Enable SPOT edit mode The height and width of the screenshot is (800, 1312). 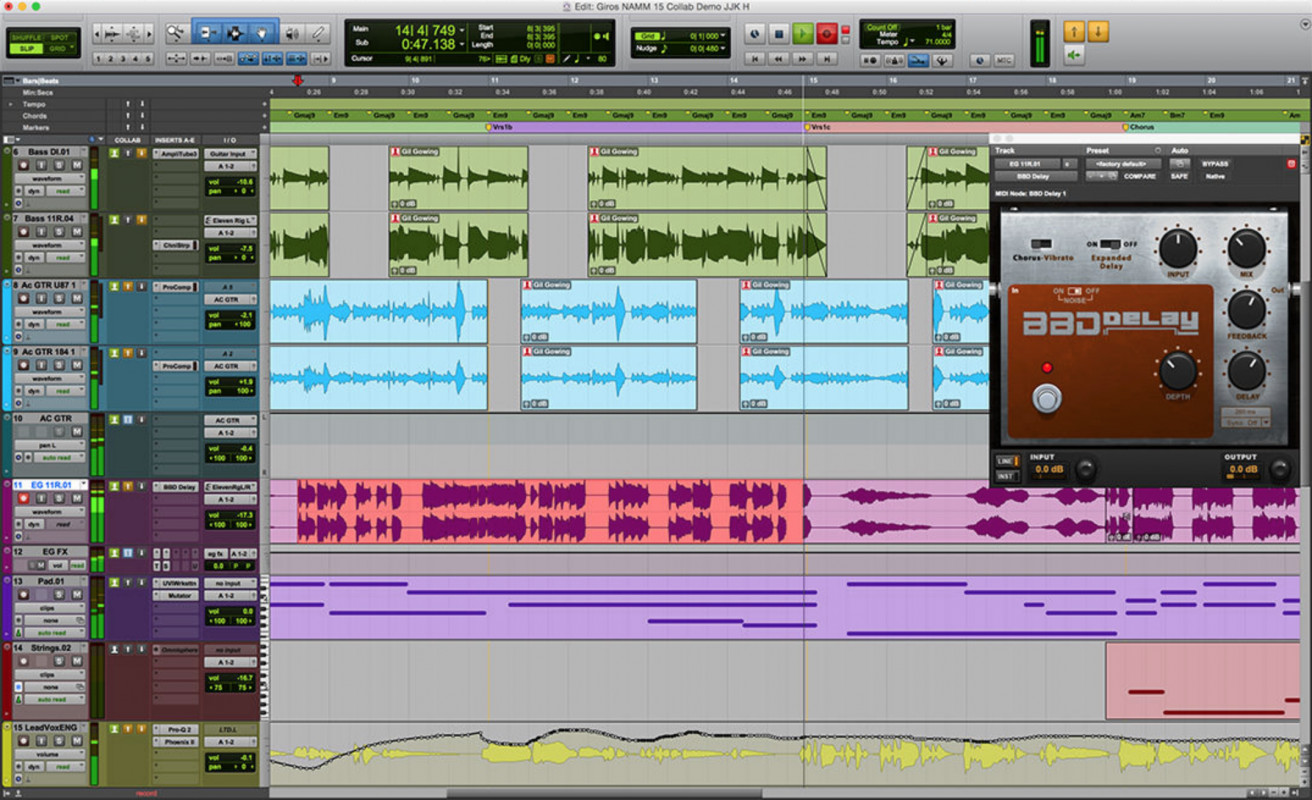point(59,37)
